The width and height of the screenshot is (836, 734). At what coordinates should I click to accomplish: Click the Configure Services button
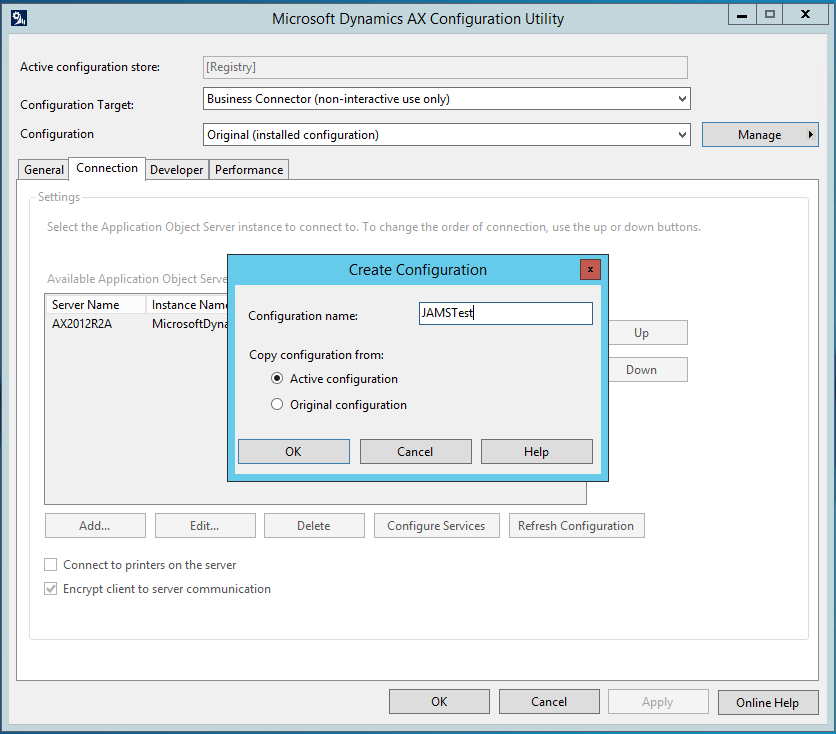tap(436, 526)
